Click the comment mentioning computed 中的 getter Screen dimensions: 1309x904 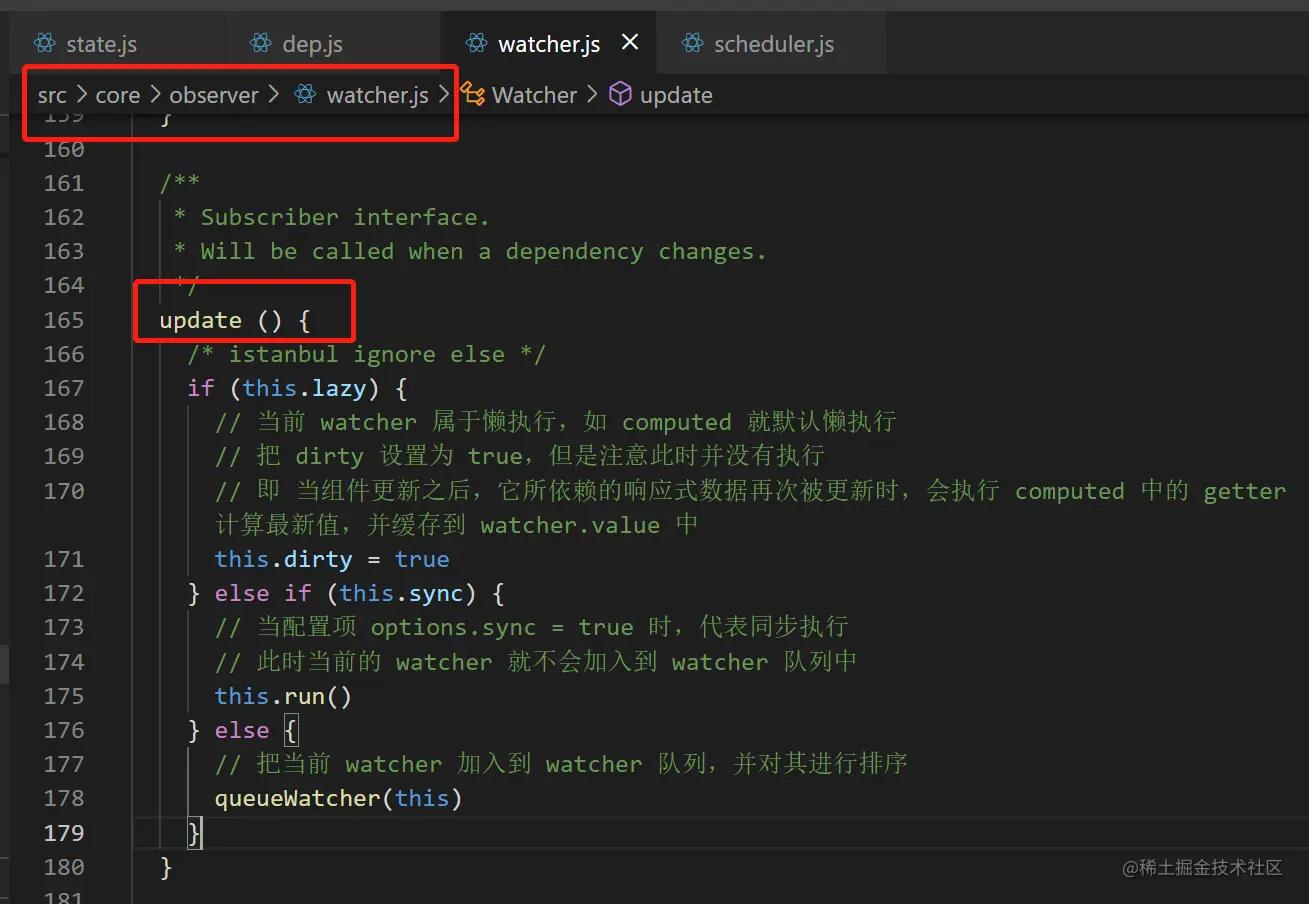(750, 491)
